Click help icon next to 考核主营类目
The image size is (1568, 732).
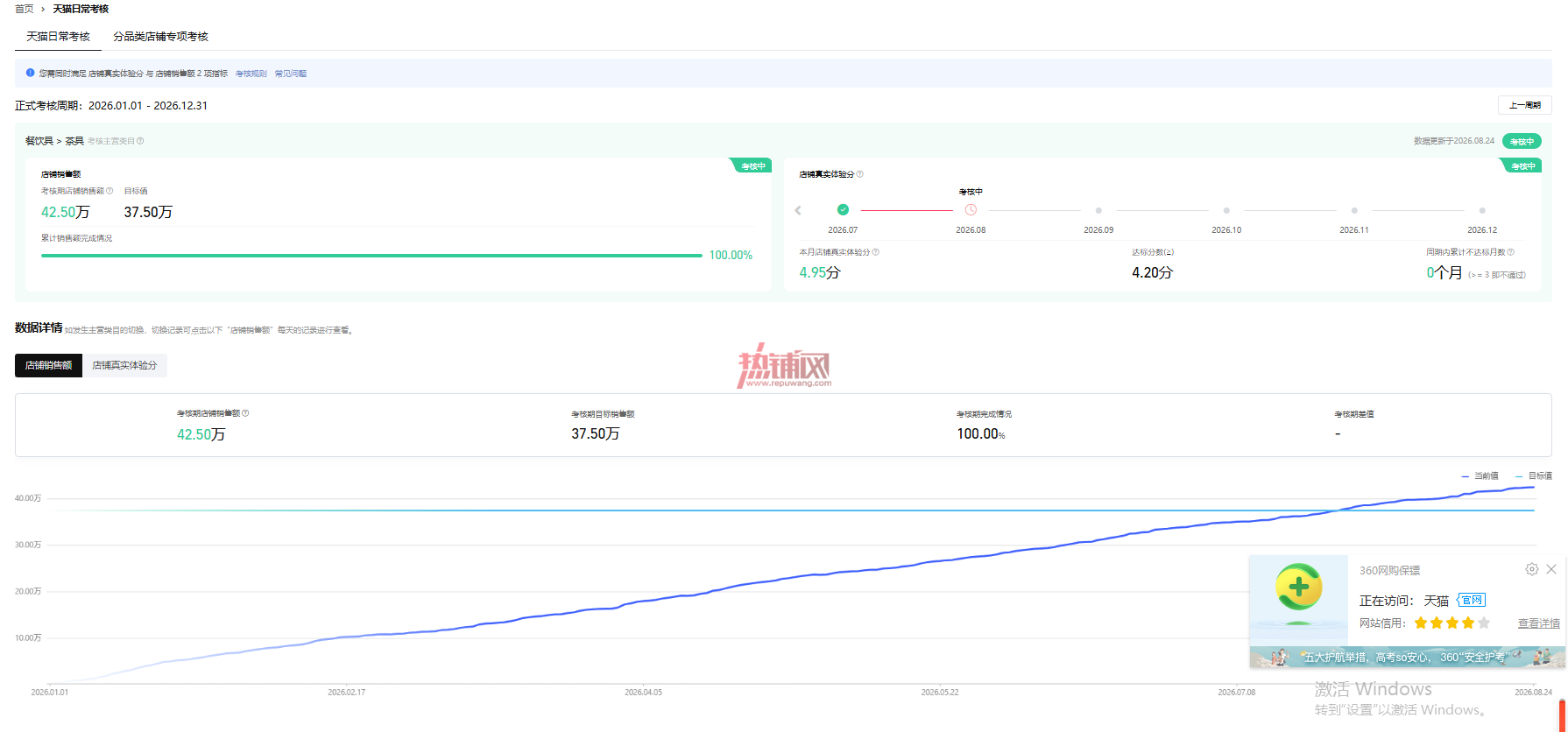click(x=140, y=141)
